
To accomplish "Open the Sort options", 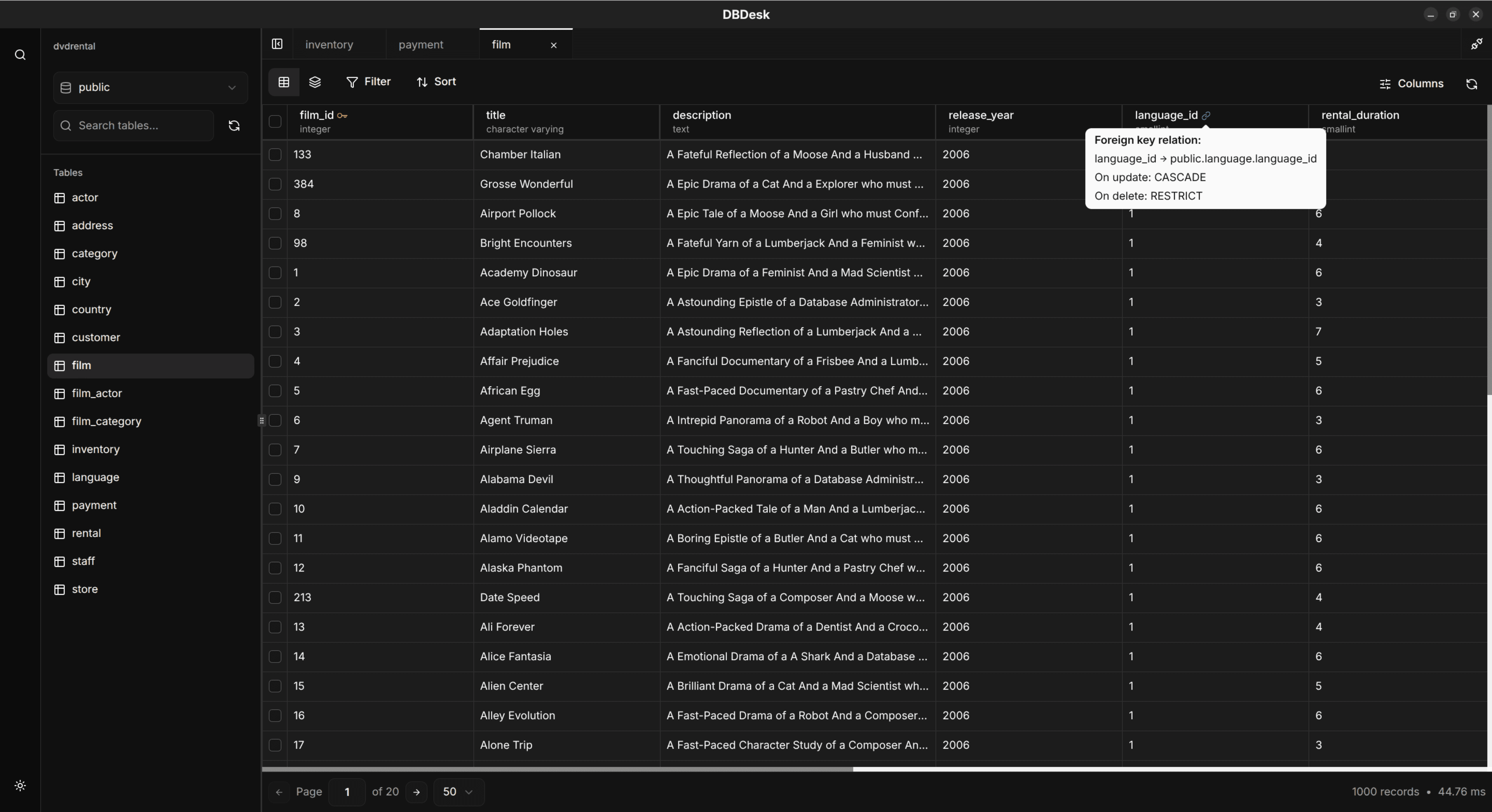I will click(437, 82).
